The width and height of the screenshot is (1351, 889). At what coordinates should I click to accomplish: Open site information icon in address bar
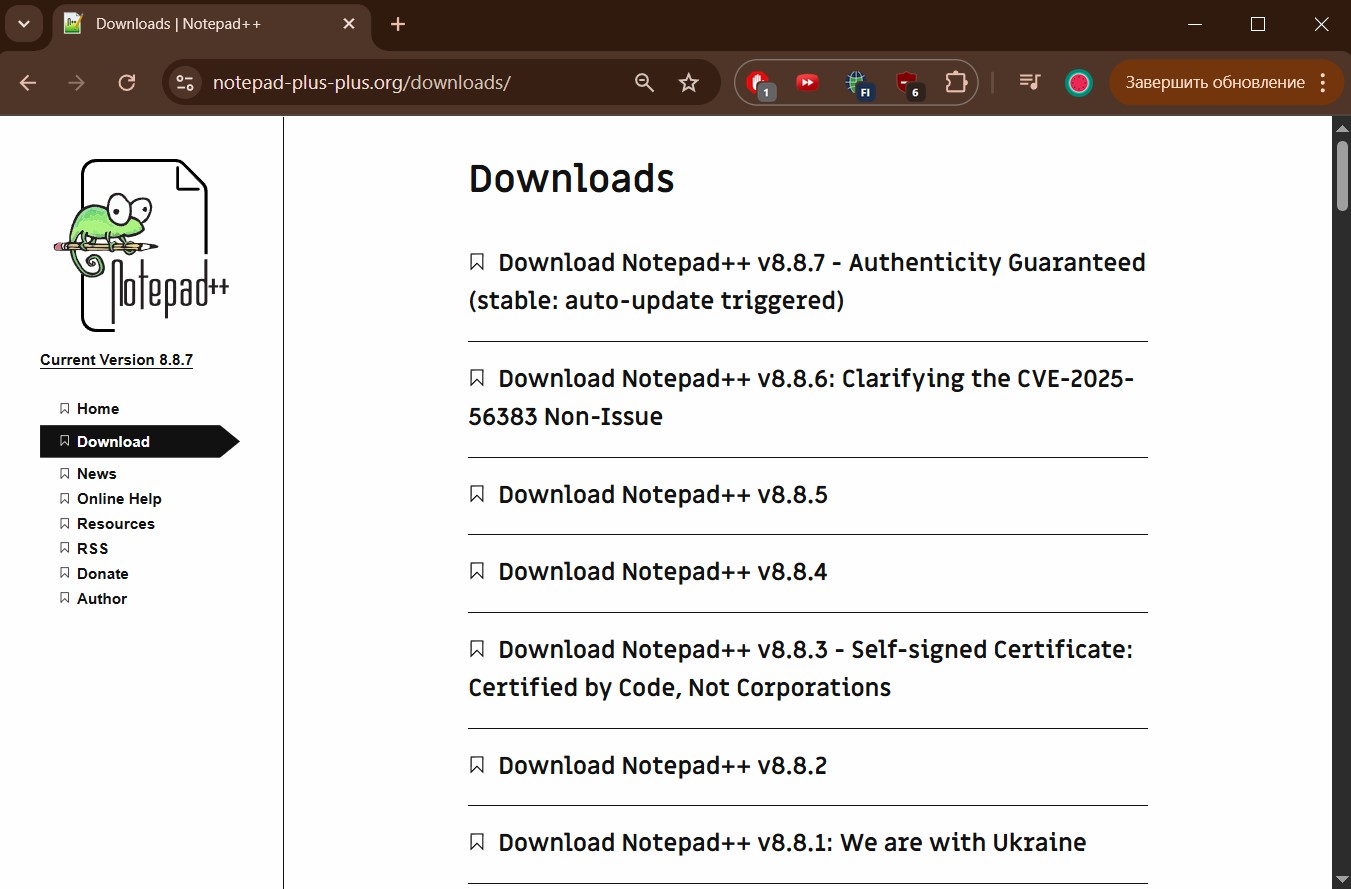point(185,83)
